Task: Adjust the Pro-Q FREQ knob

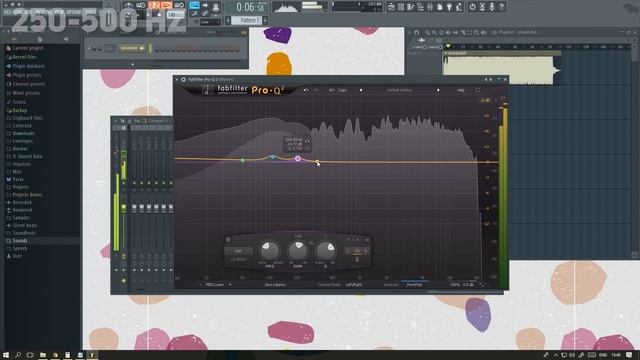Action: [x=269, y=250]
